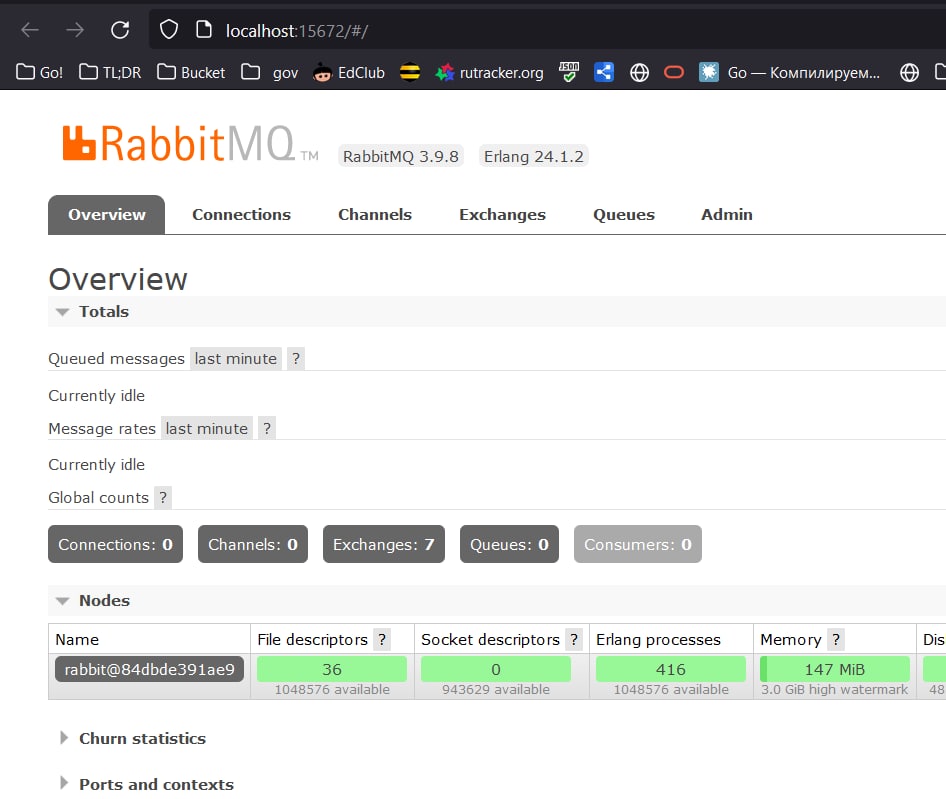The width and height of the screenshot is (946, 799).
Task: Switch to the Queues tab
Action: [x=624, y=214]
